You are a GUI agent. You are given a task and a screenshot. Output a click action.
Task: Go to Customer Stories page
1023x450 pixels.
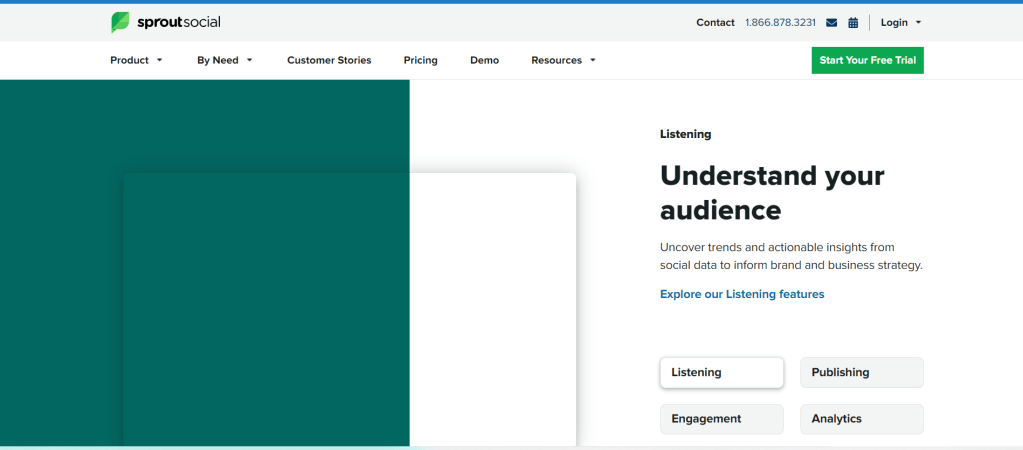(x=329, y=60)
